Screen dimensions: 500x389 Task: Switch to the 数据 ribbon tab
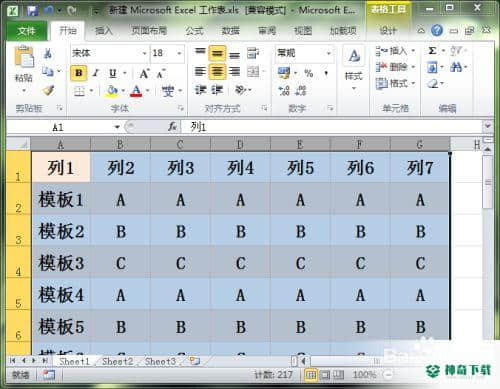231,31
